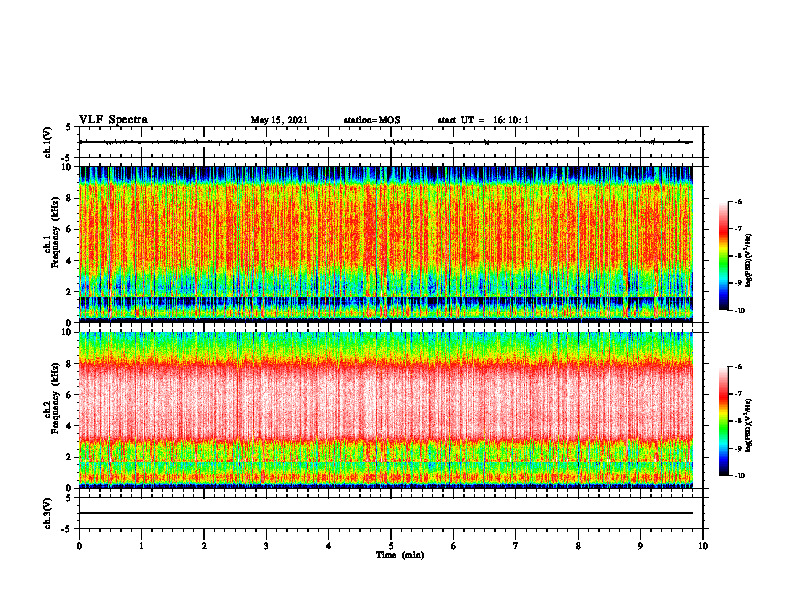
Task: Click the ch.1 spectrogram color scale bar
Action: pos(723,256)
